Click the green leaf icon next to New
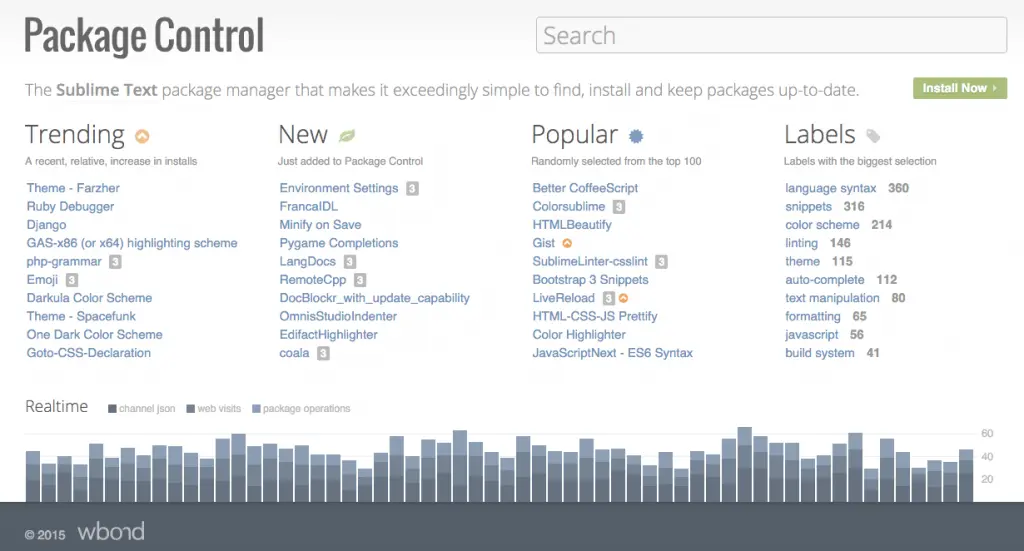1024x551 pixels. [x=347, y=136]
